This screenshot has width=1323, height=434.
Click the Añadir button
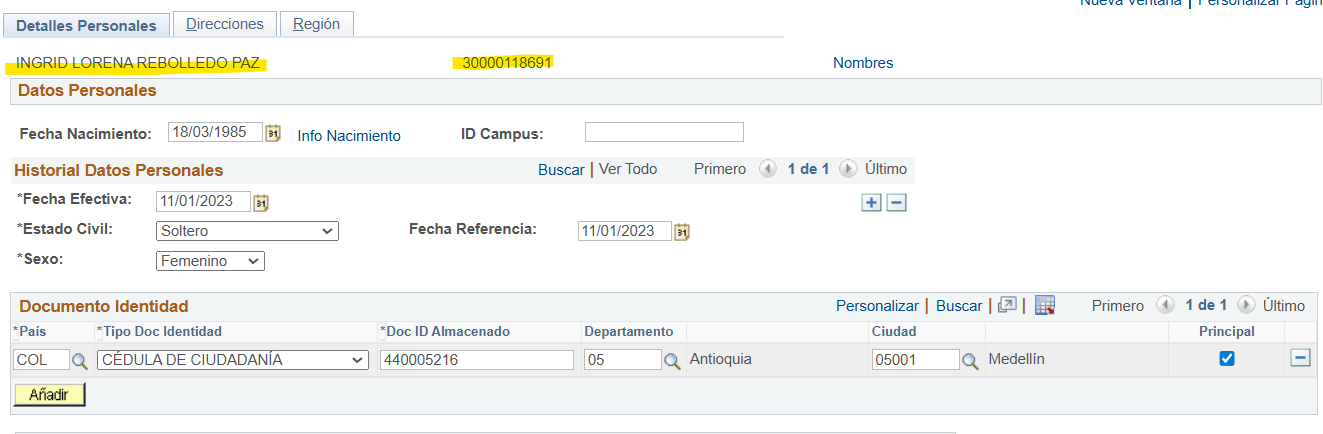tap(49, 395)
